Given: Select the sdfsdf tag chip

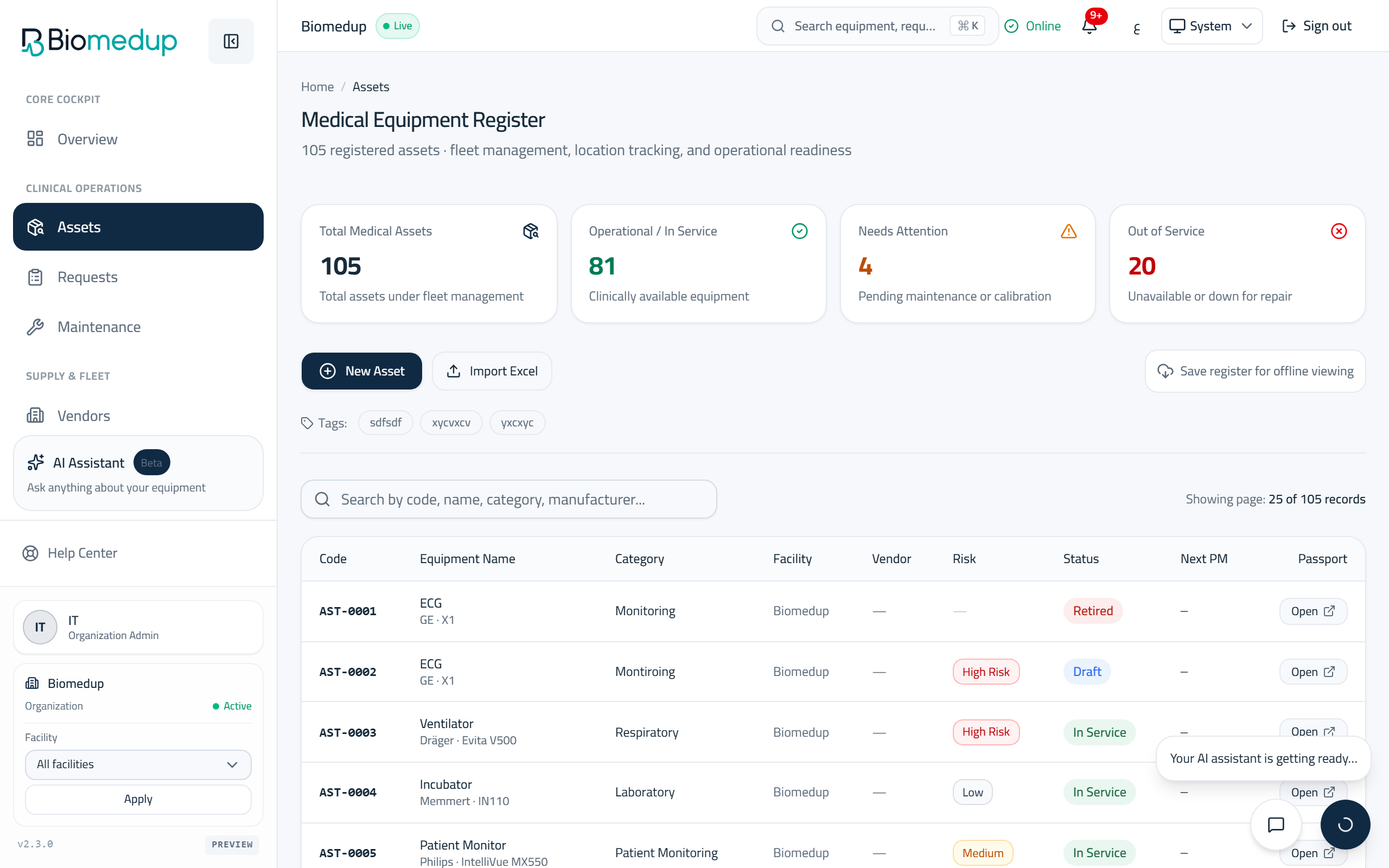Looking at the screenshot, I should [386, 423].
